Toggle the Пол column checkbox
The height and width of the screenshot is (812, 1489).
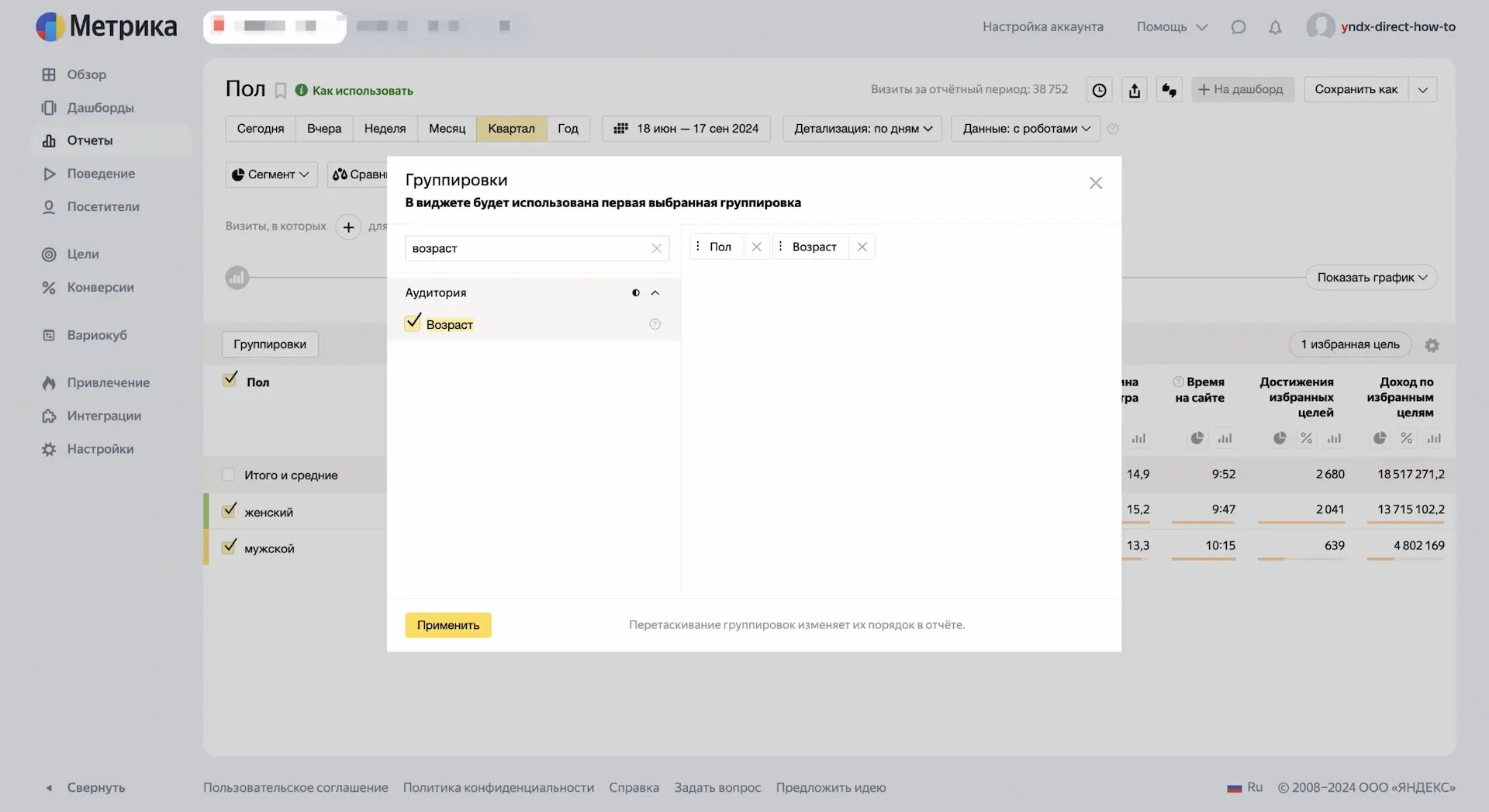point(230,380)
